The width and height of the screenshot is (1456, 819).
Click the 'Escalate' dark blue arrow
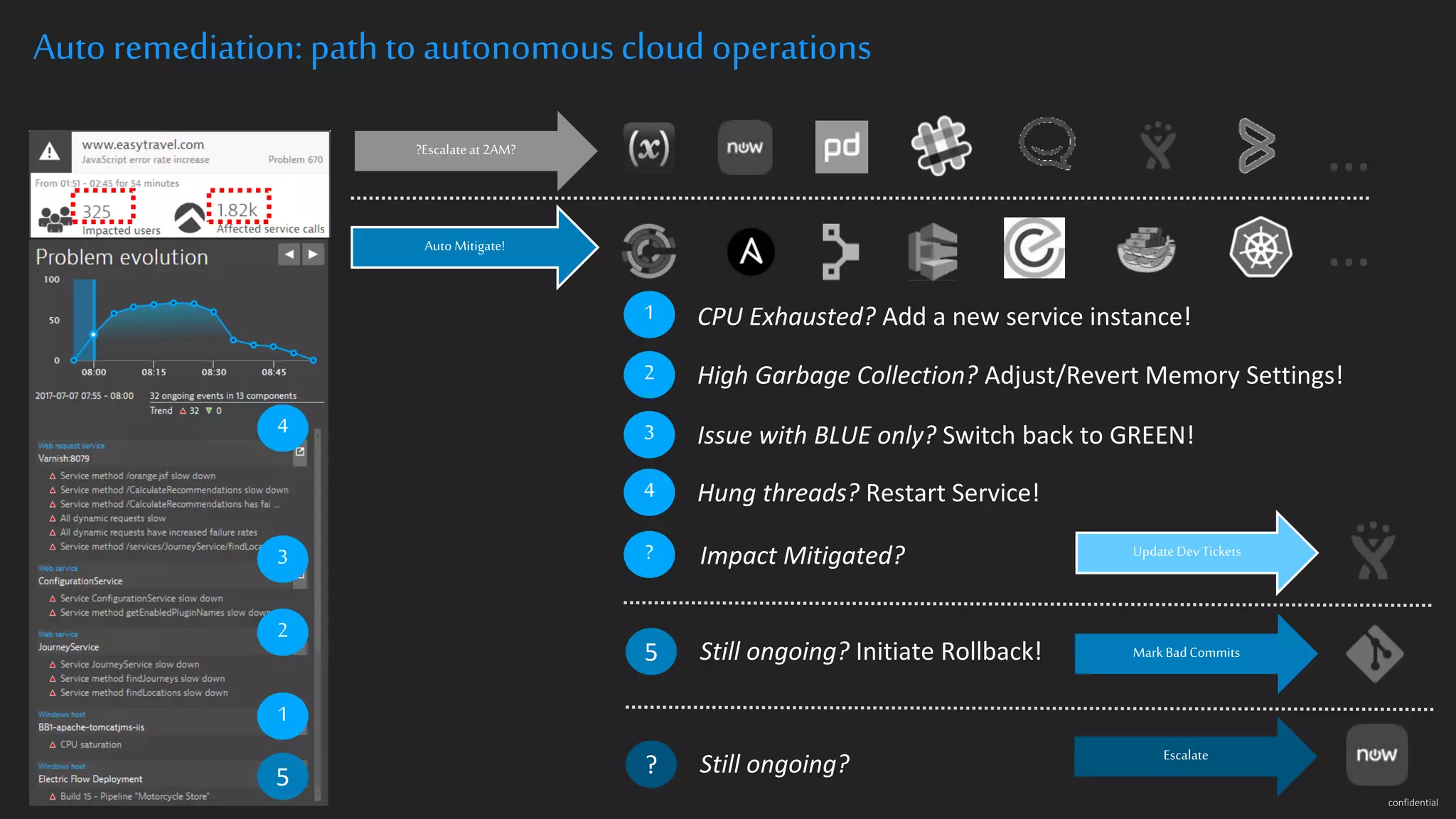1197,755
